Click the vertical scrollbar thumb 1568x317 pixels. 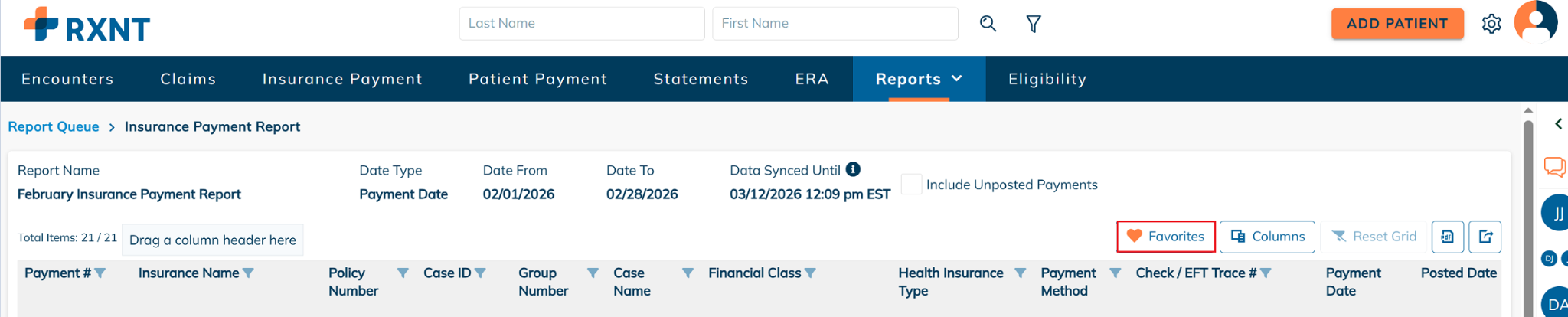pos(1528,214)
